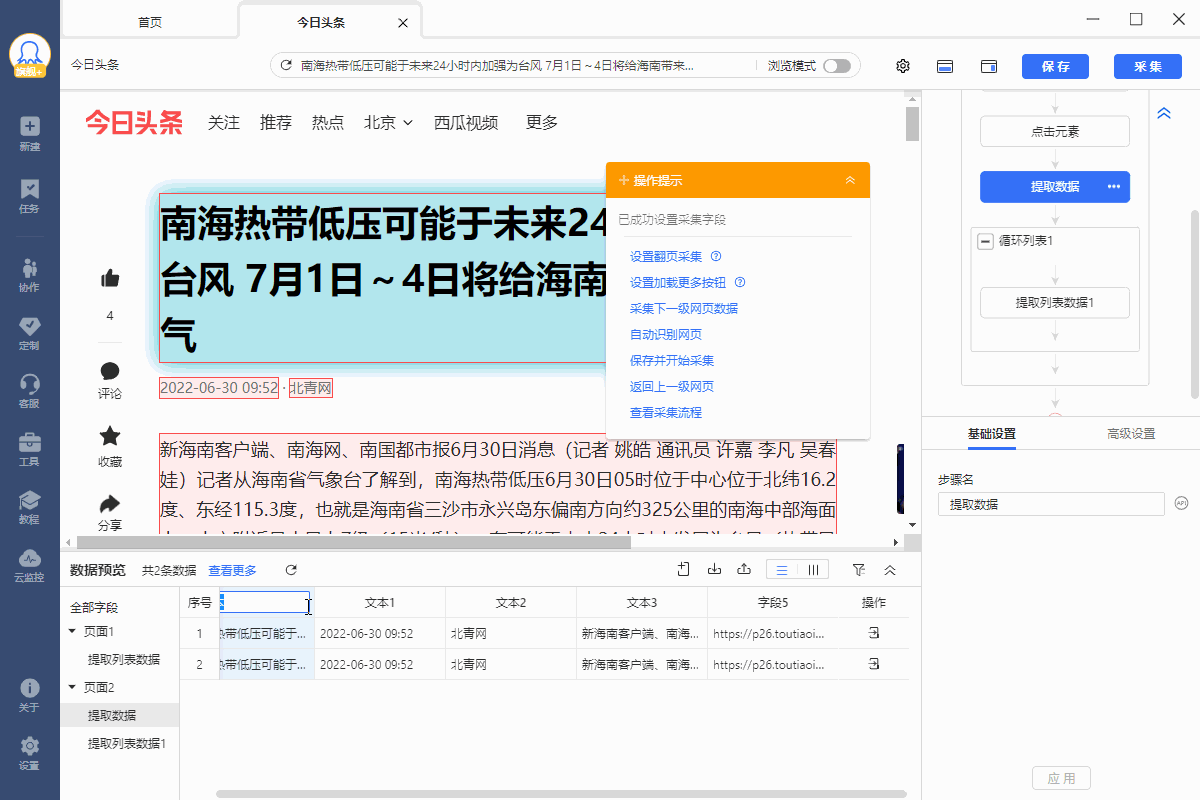Toggle the 浏览模式 switch
This screenshot has height=800, width=1200.
(837, 66)
